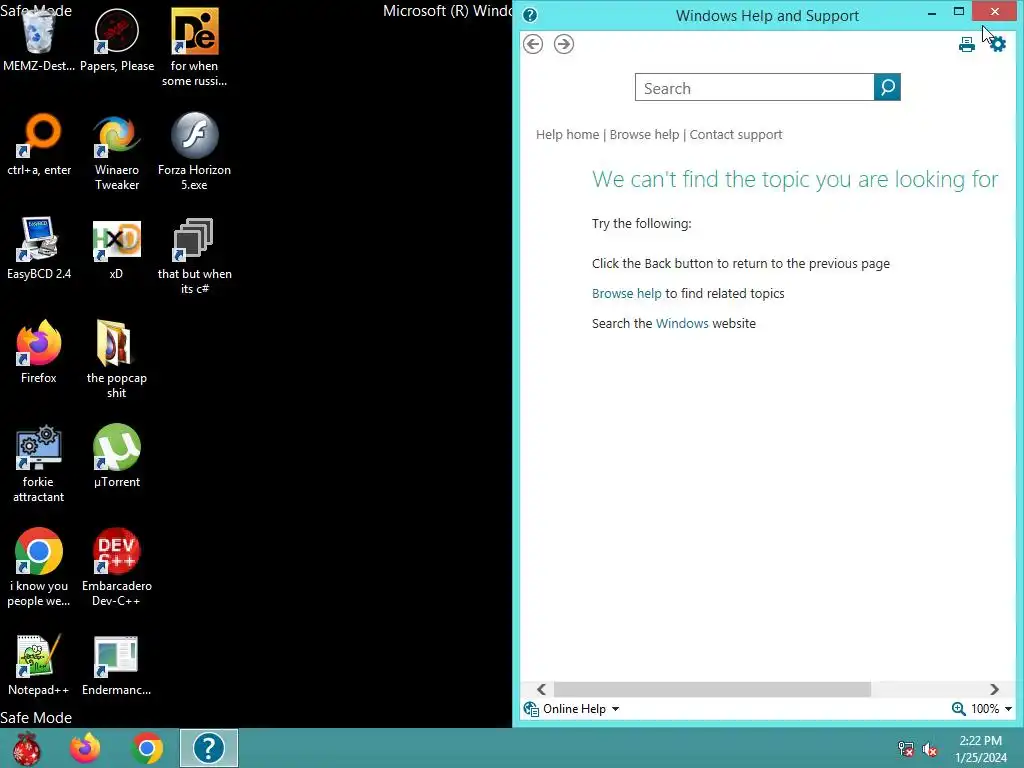The height and width of the screenshot is (768, 1024).
Task: Minimize the Windows Help and Support window
Action: [x=932, y=12]
